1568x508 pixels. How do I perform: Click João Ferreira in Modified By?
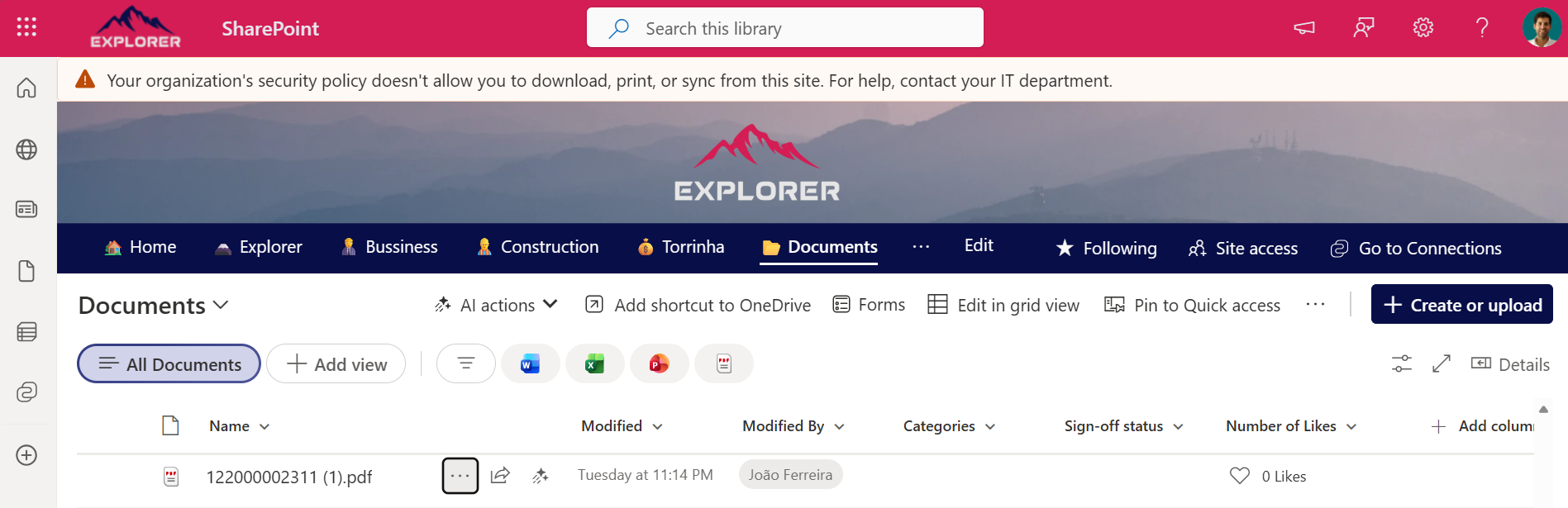coord(791,475)
